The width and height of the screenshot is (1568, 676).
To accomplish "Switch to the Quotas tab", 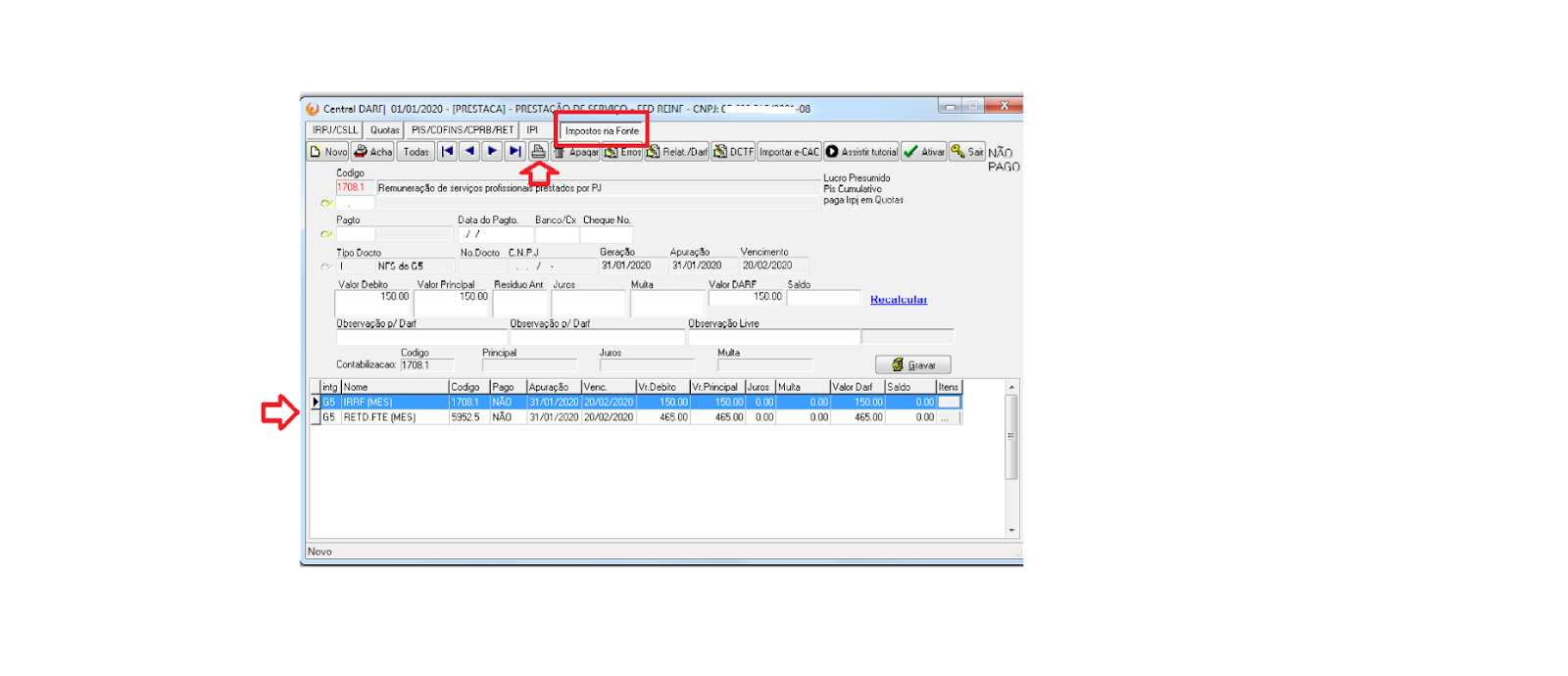I will point(384,129).
